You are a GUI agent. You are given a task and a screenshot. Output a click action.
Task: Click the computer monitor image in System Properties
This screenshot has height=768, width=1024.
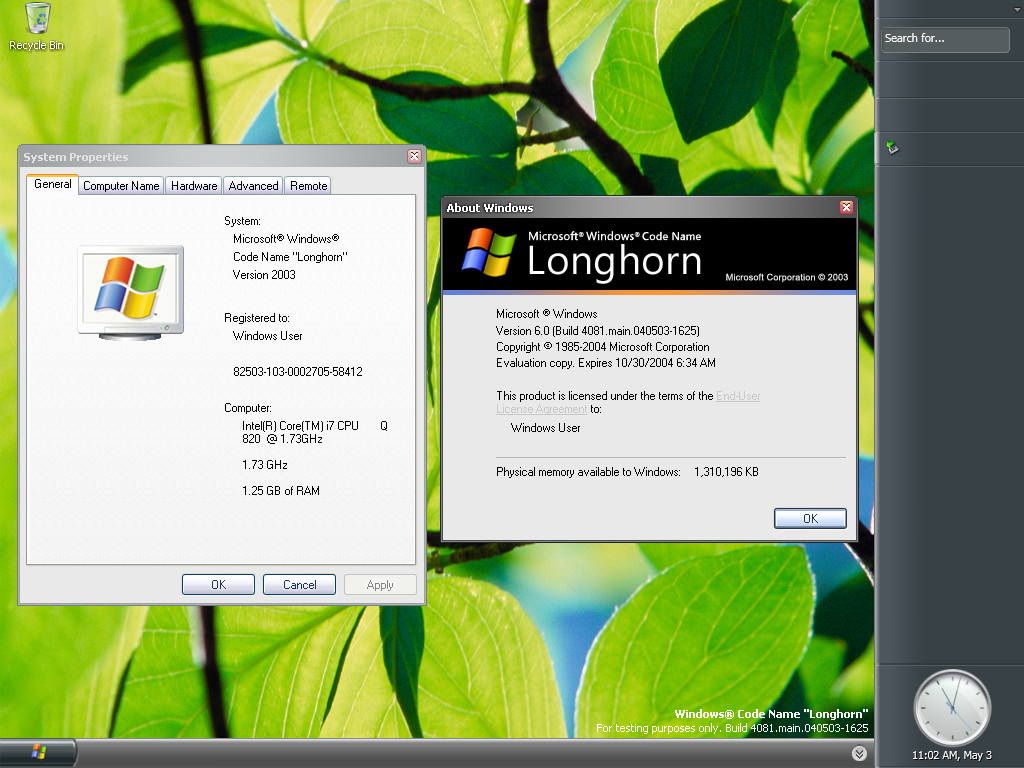(x=131, y=293)
